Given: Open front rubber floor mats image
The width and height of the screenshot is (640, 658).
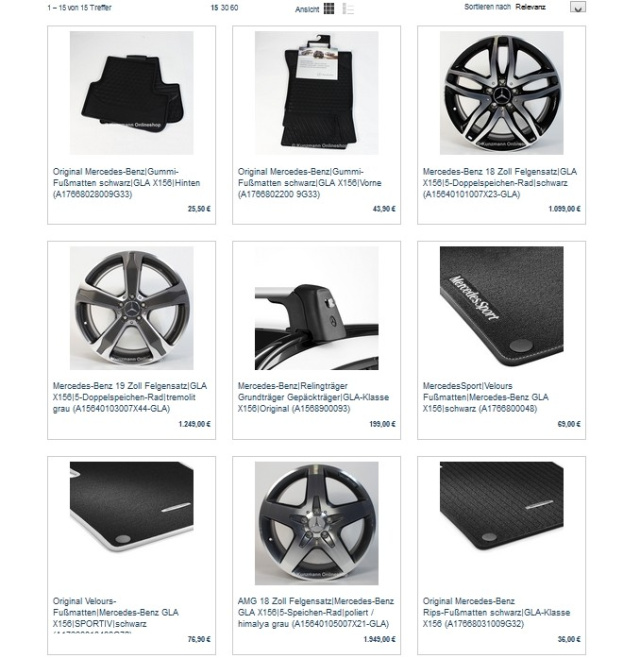Looking at the screenshot, I should click(x=316, y=93).
